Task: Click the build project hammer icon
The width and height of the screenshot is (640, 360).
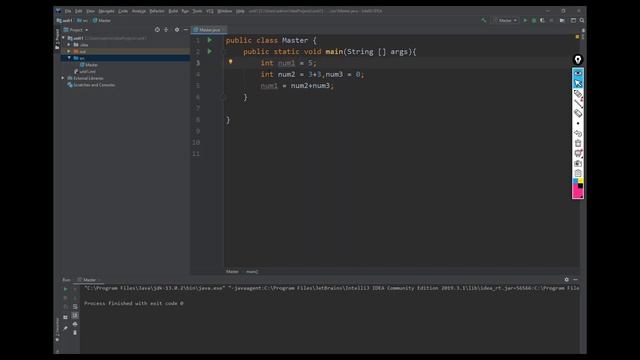Action: click(484, 20)
